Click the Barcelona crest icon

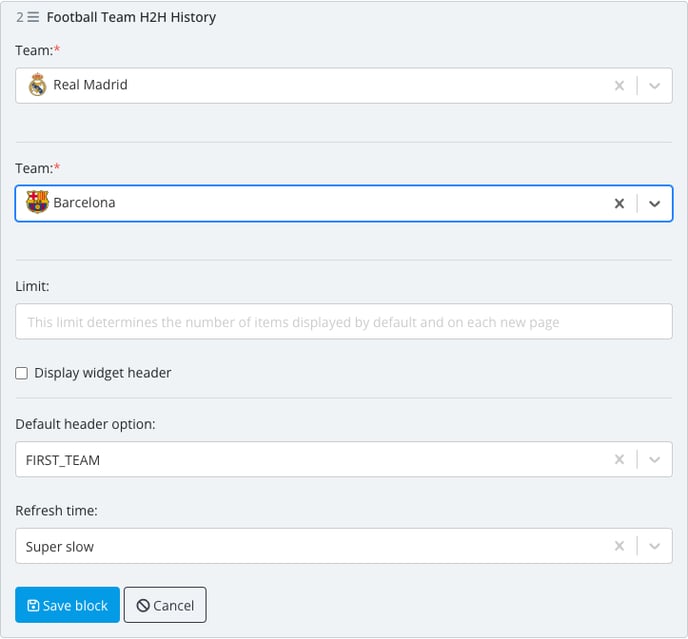pyautogui.click(x=37, y=202)
